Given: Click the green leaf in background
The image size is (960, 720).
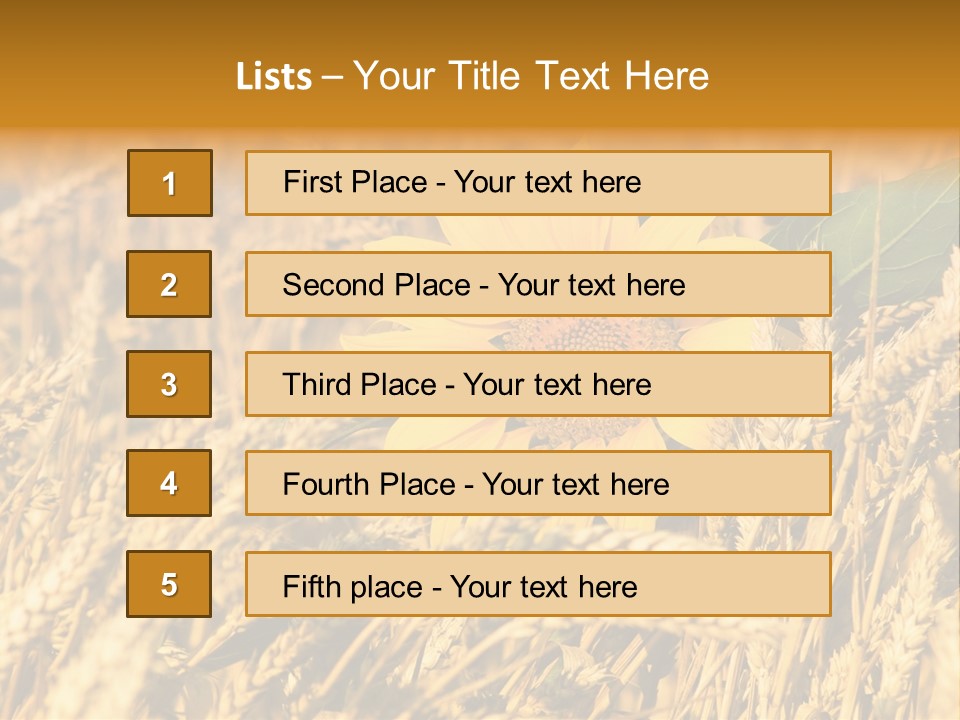Looking at the screenshot, I should (x=894, y=233).
